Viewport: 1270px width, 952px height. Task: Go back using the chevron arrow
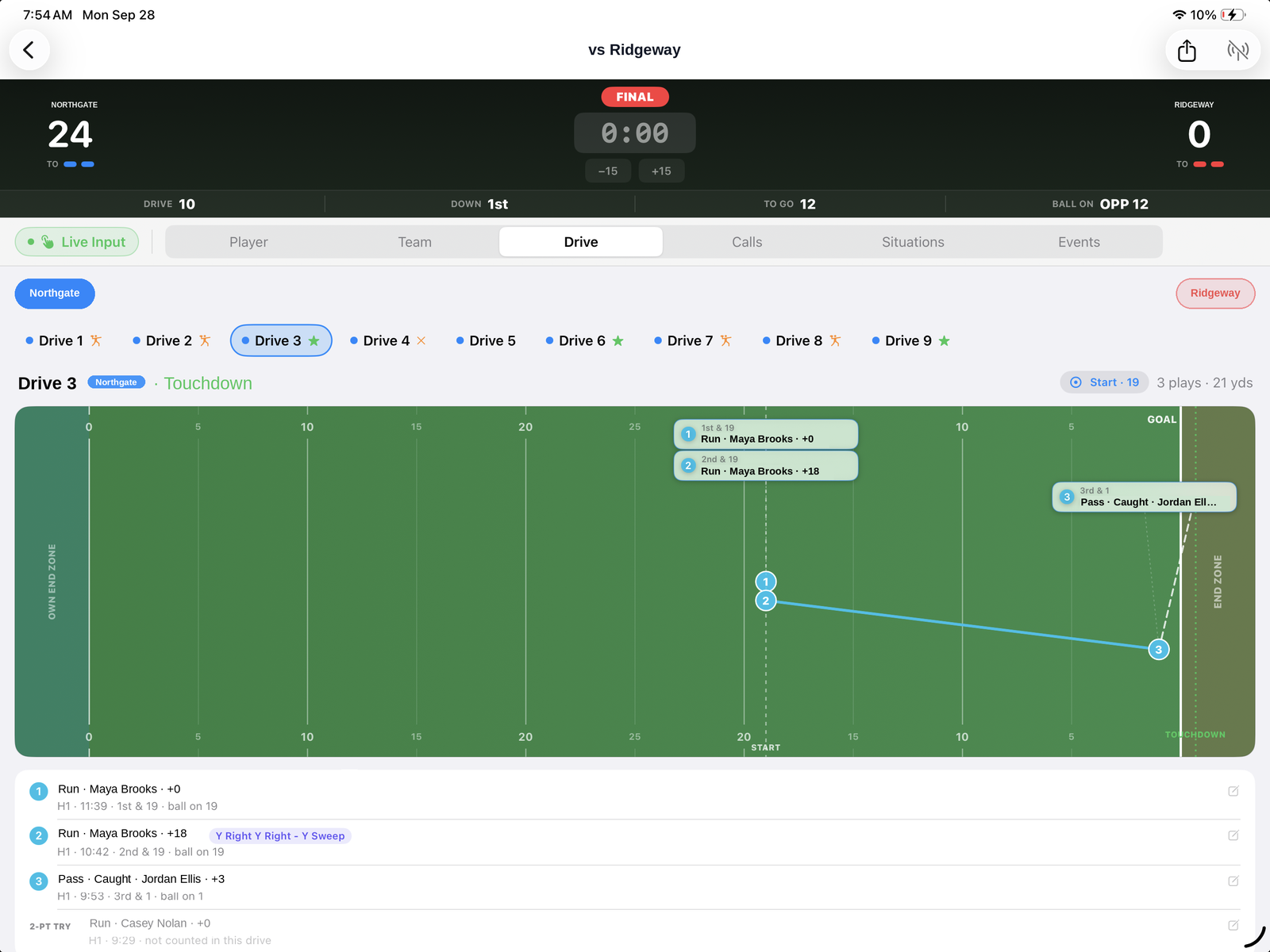click(x=29, y=50)
